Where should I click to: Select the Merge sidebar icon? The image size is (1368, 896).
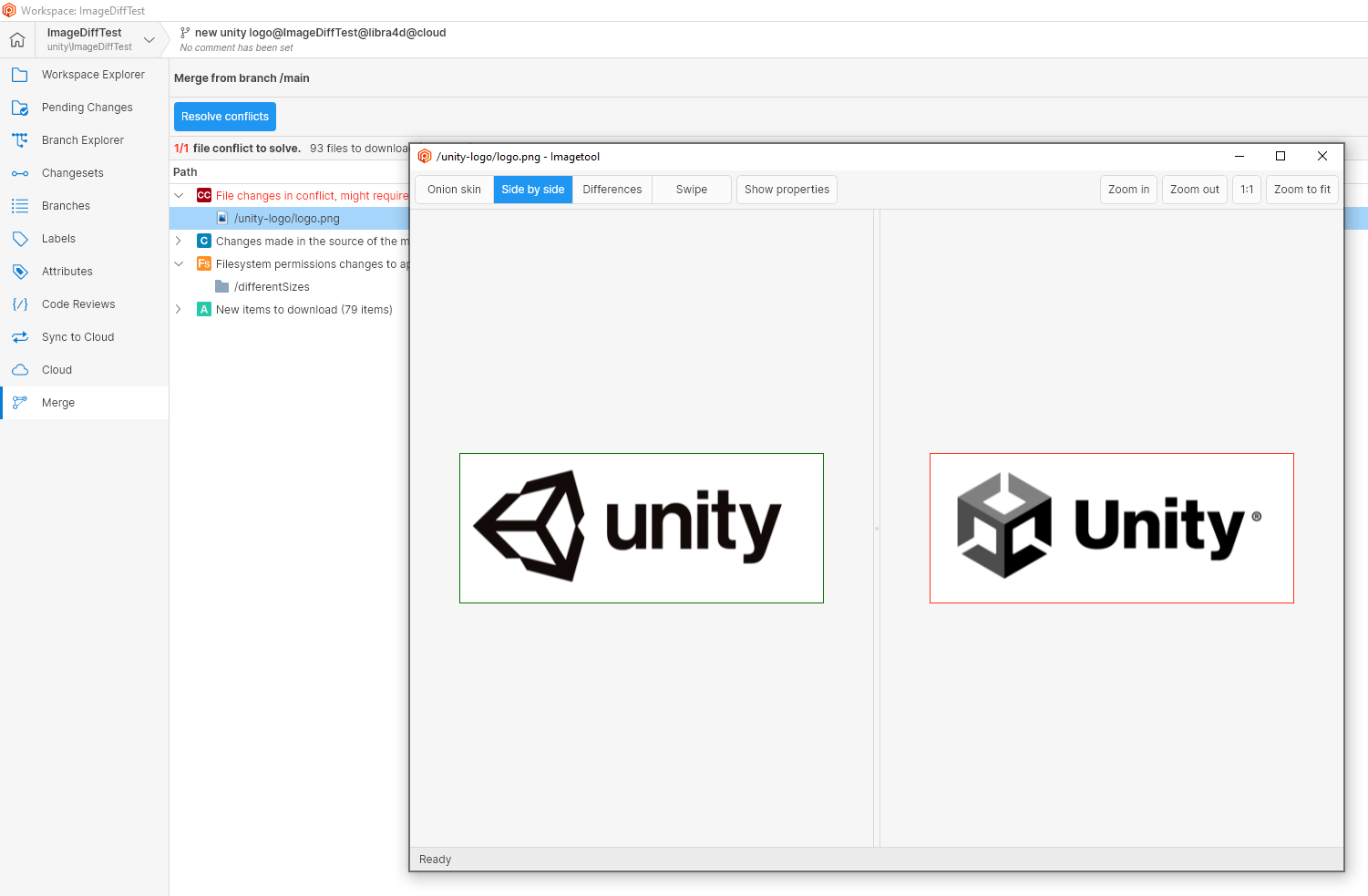click(x=20, y=402)
